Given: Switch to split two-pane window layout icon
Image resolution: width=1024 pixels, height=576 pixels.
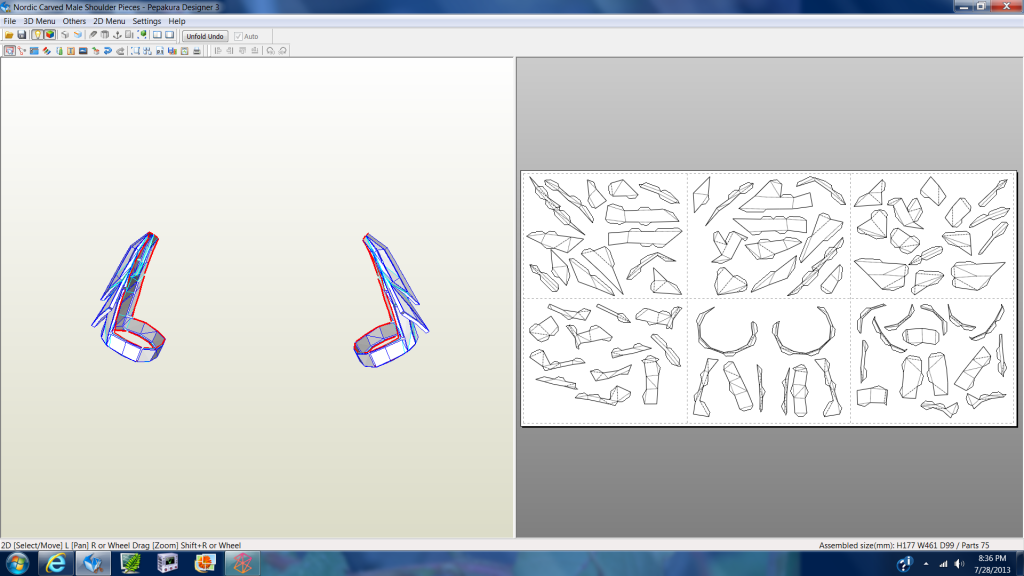Looking at the screenshot, I should (157, 35).
